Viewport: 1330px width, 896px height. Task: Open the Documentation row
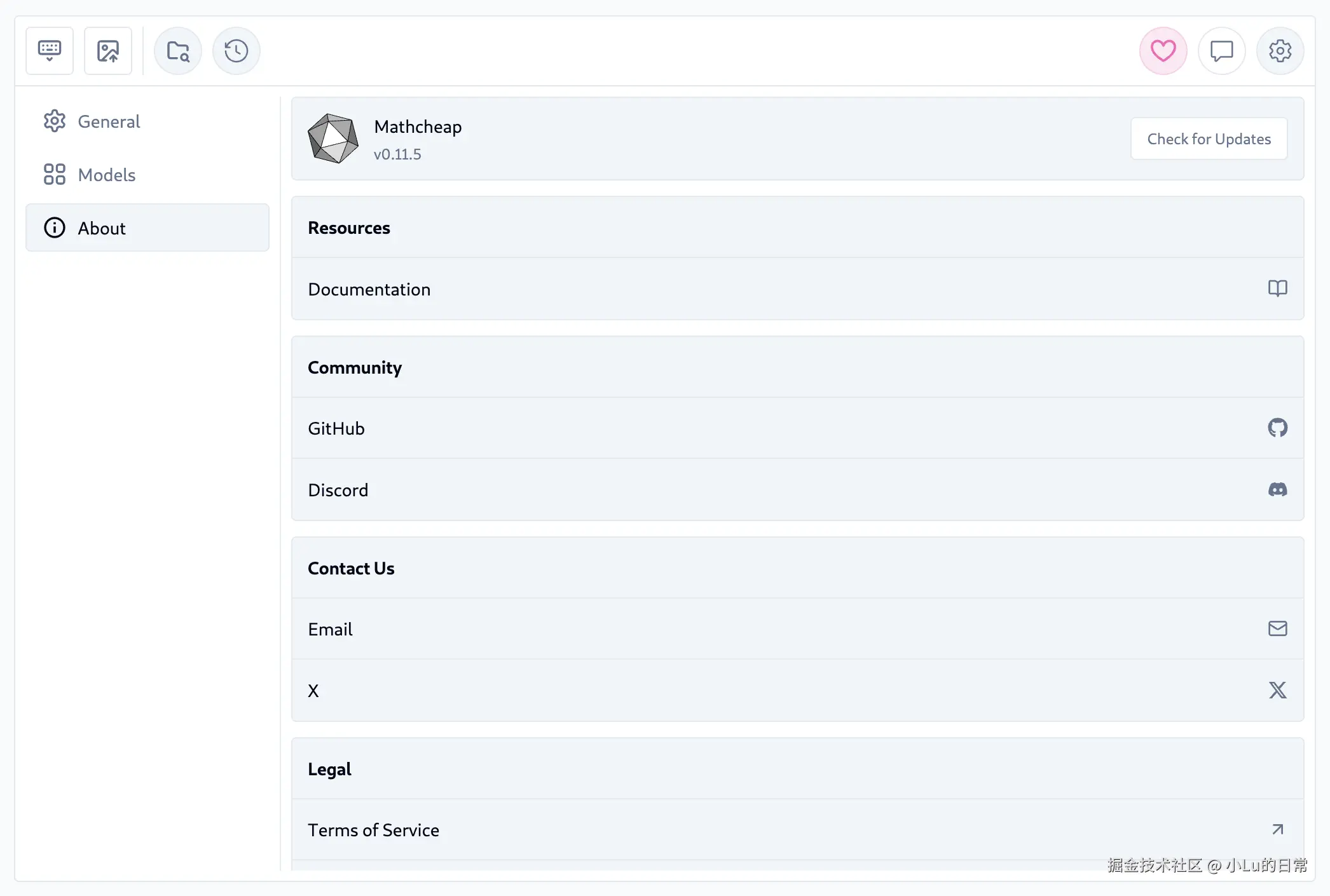coord(369,289)
